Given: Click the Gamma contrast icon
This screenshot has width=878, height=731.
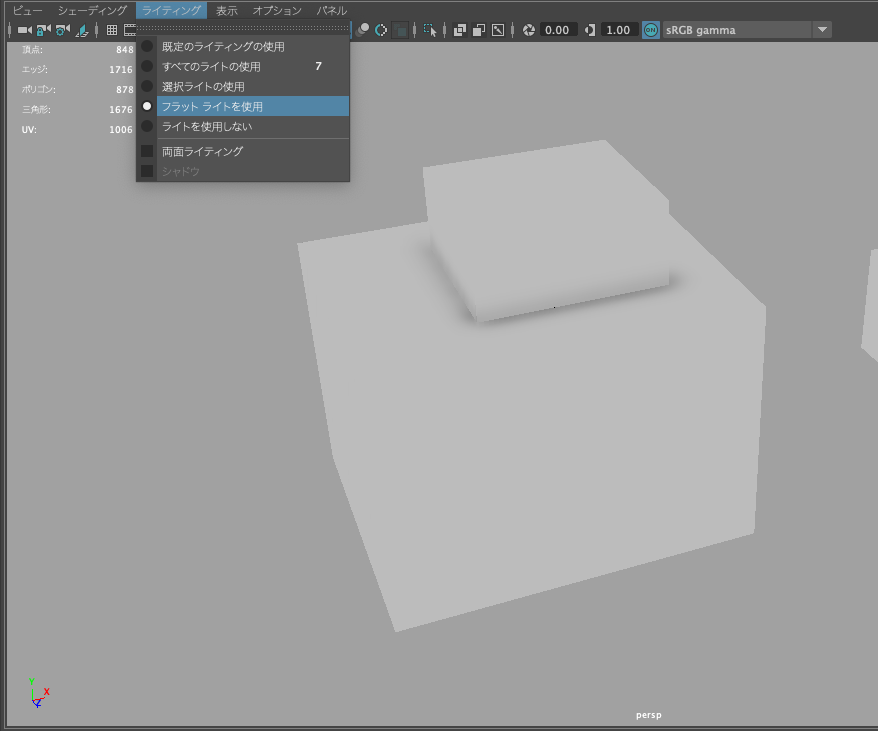Looking at the screenshot, I should coord(590,30).
